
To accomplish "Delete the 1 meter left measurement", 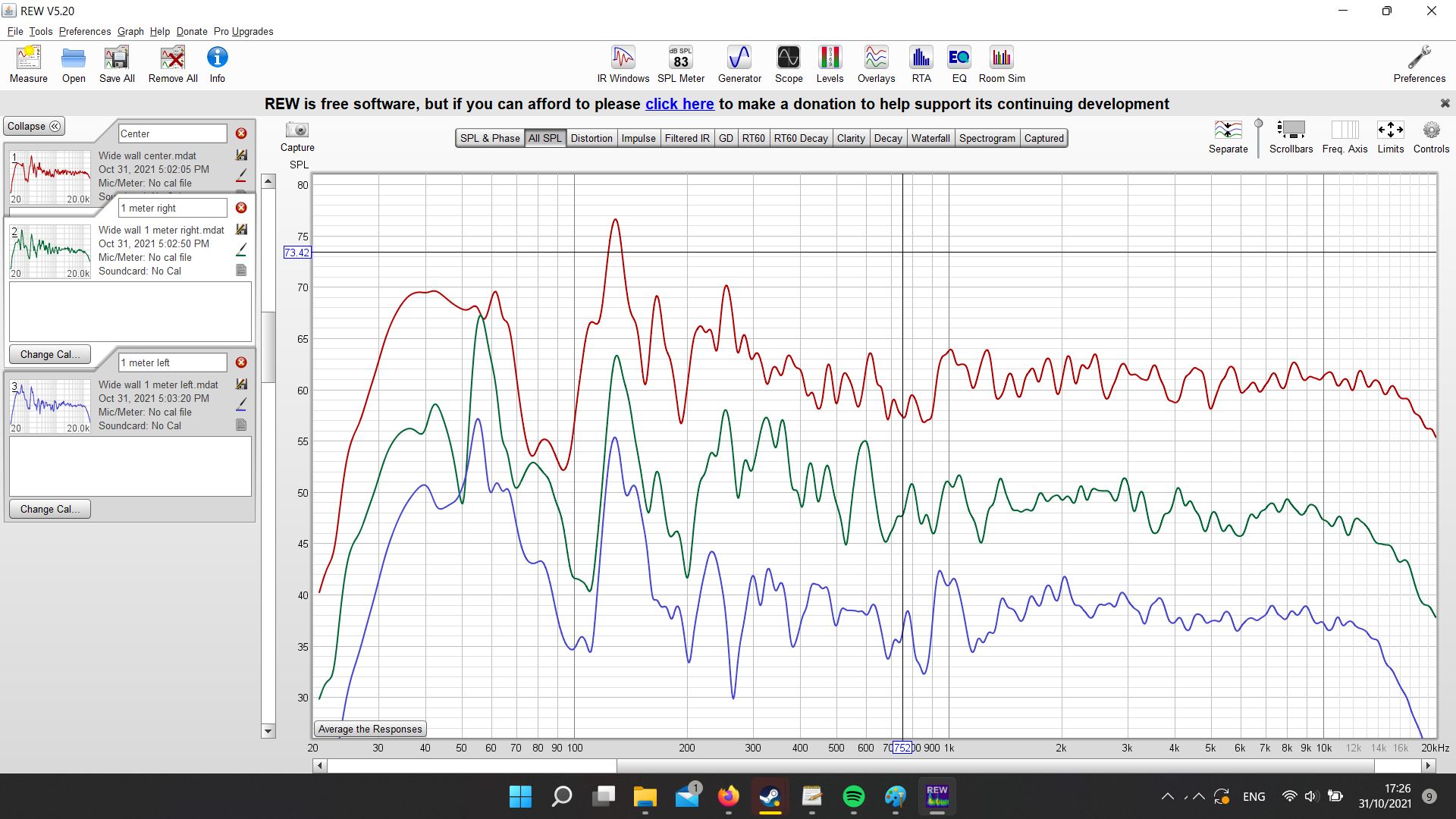I will (x=241, y=362).
